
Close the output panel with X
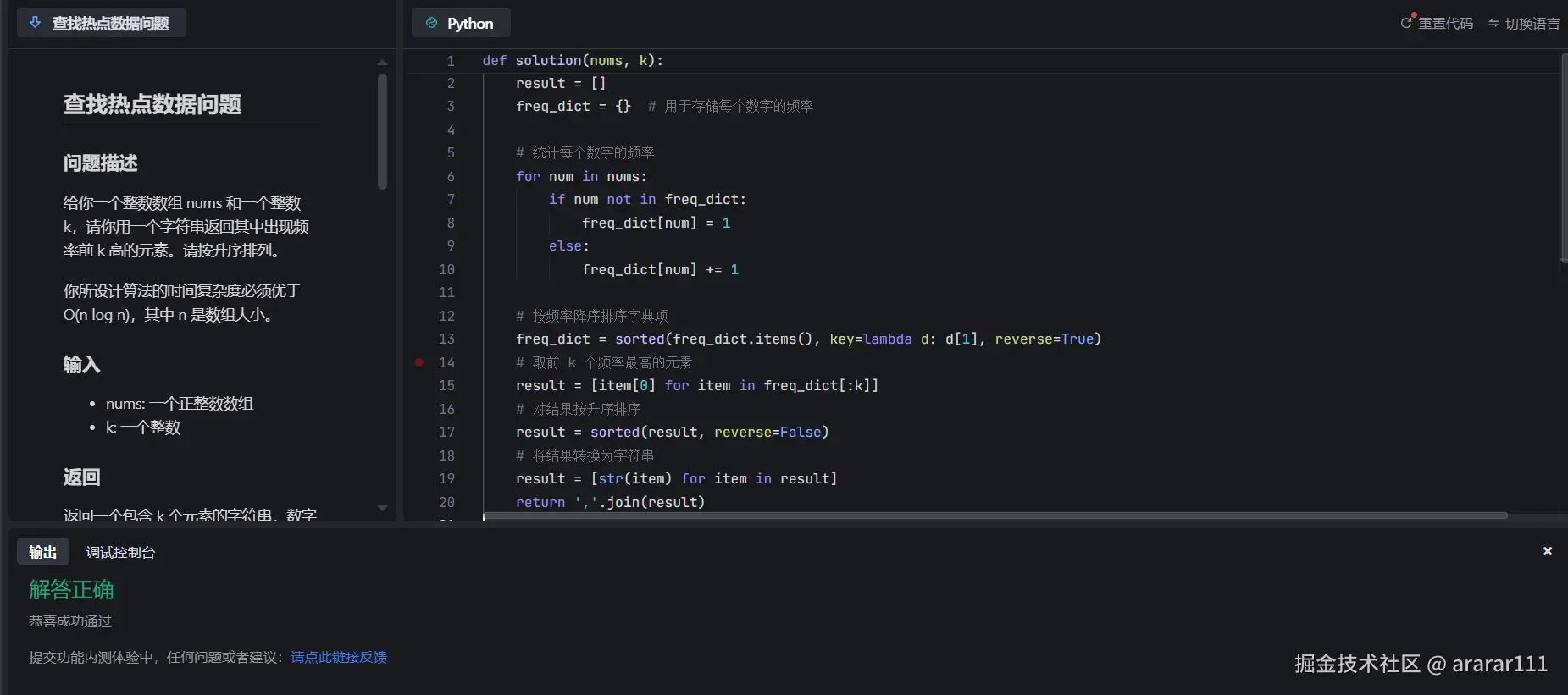1548,551
